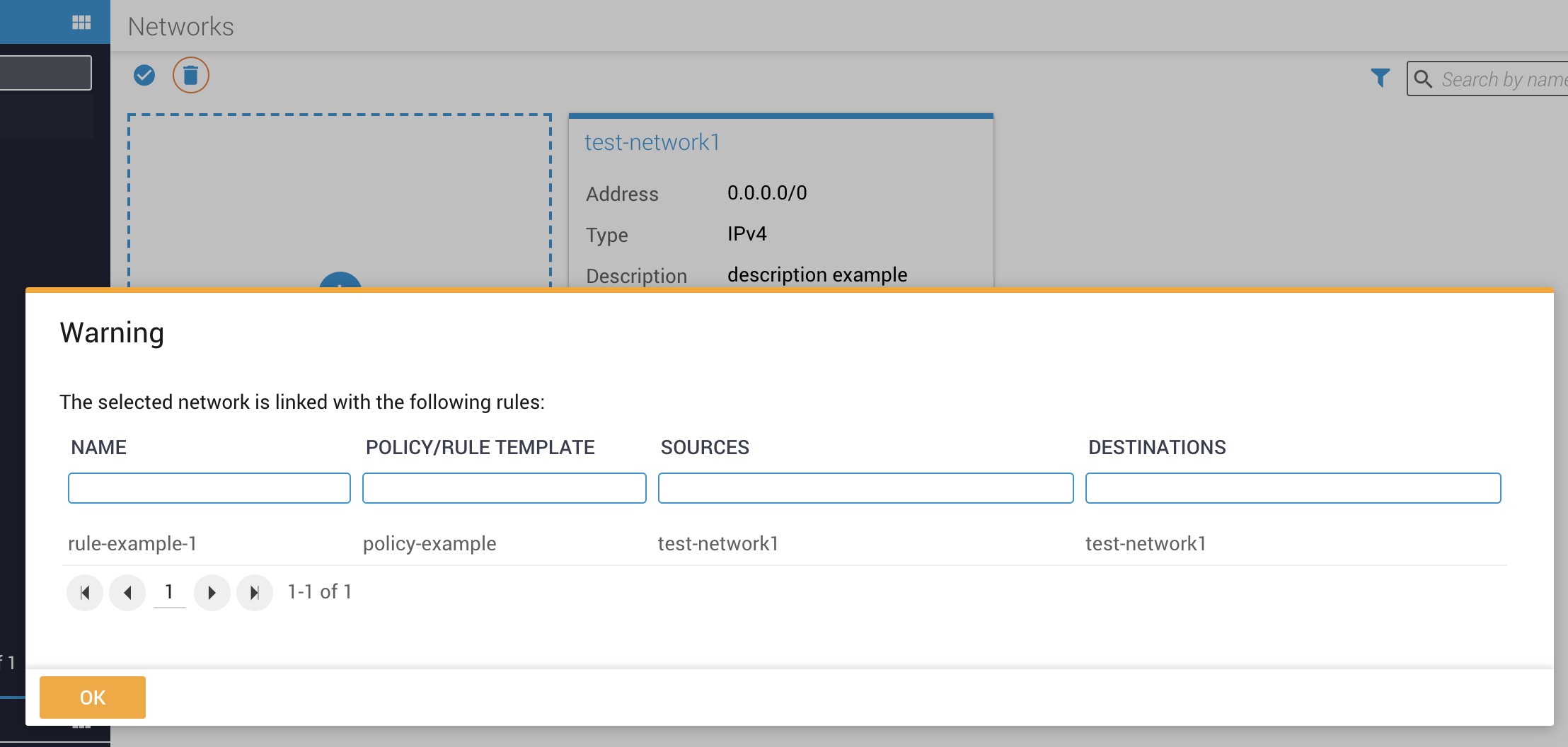Click the DESTINATIONS column header

tap(1157, 447)
